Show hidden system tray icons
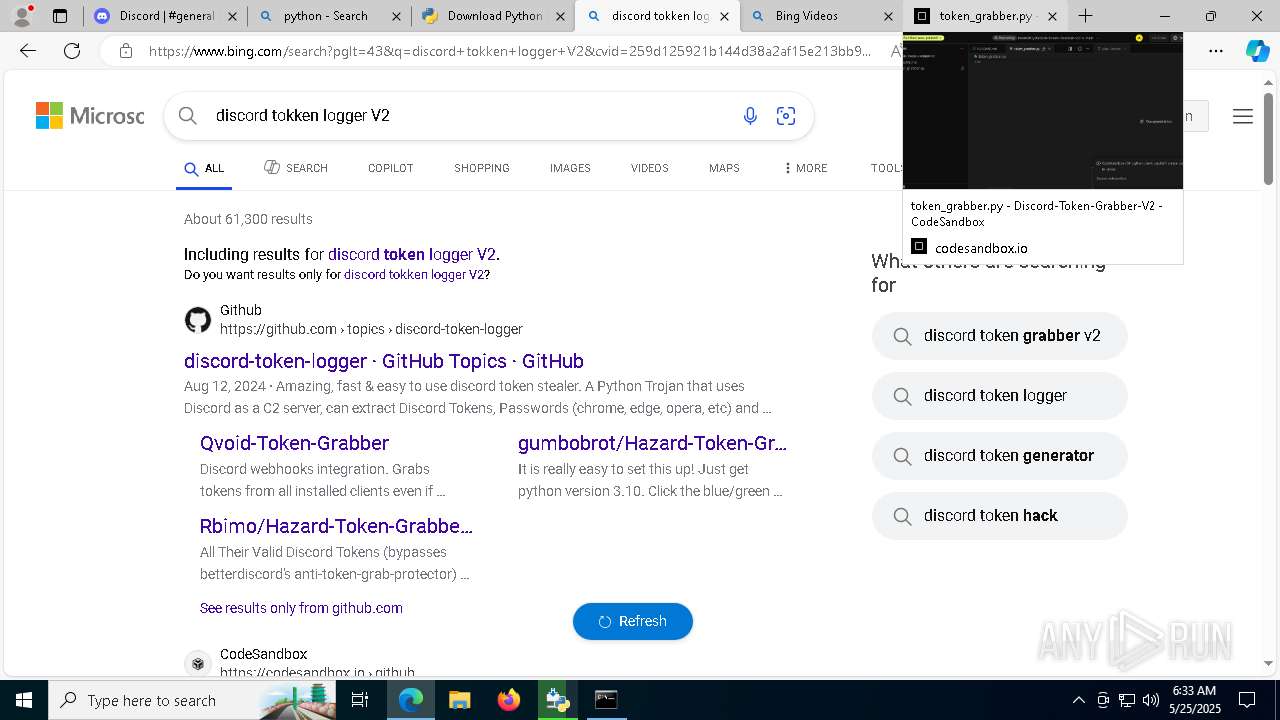Image resolution: width=1280 pixels, height=720 pixels. click(x=1078, y=700)
